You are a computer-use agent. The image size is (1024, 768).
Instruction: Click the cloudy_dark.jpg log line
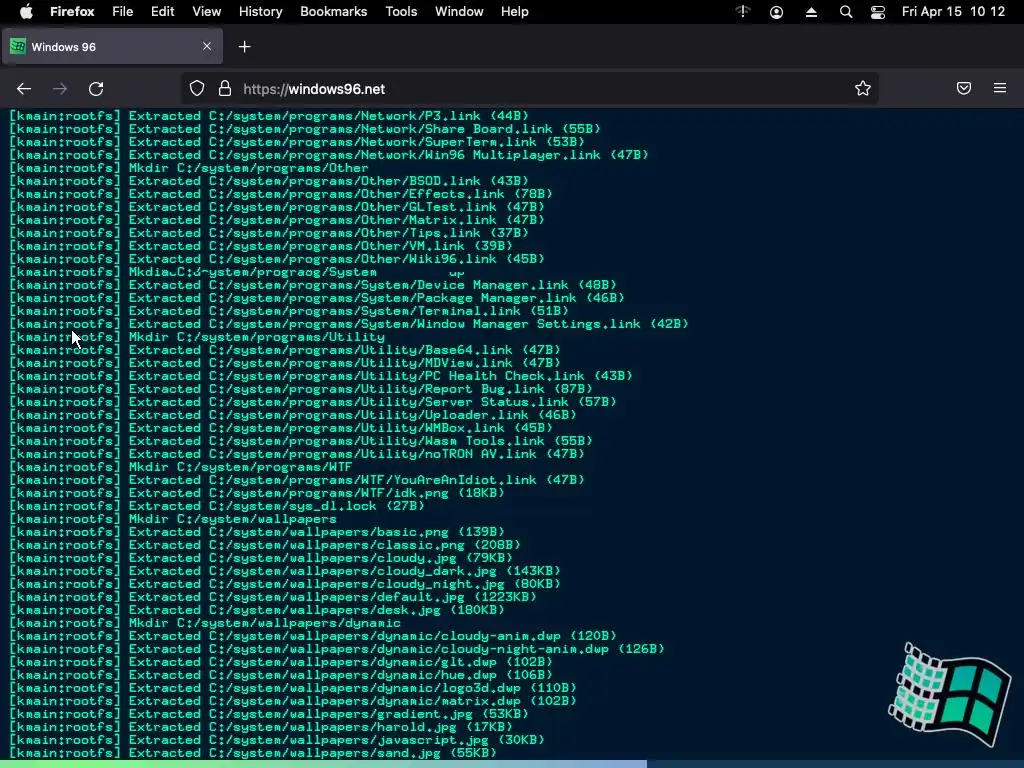tap(285, 571)
